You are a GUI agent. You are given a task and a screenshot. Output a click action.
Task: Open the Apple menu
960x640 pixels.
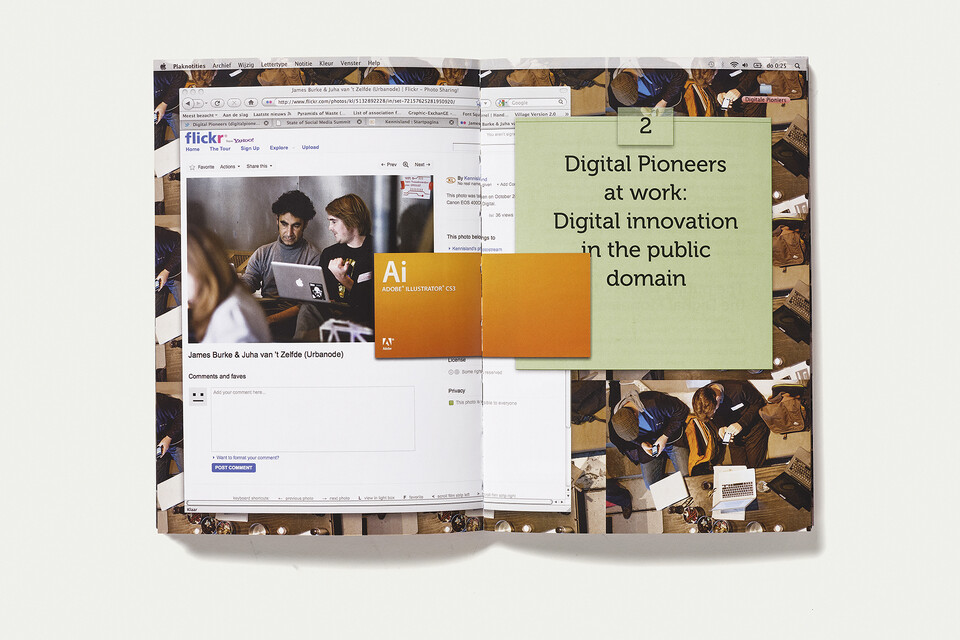click(x=163, y=64)
